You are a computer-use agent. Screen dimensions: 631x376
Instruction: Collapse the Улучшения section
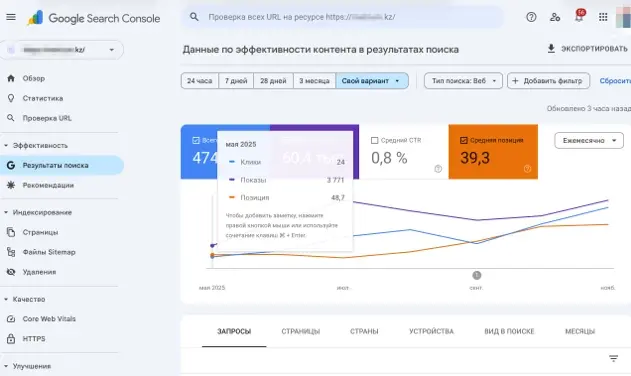tap(6, 366)
